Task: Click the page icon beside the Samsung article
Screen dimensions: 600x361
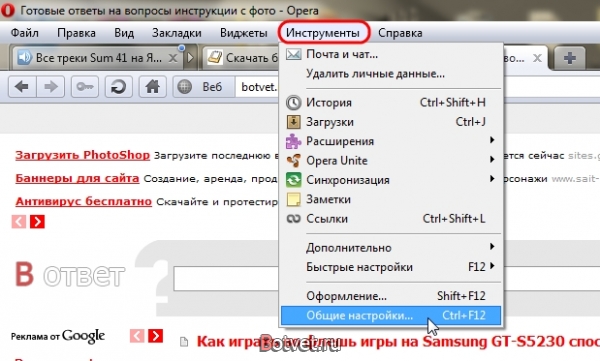Action: pos(184,341)
